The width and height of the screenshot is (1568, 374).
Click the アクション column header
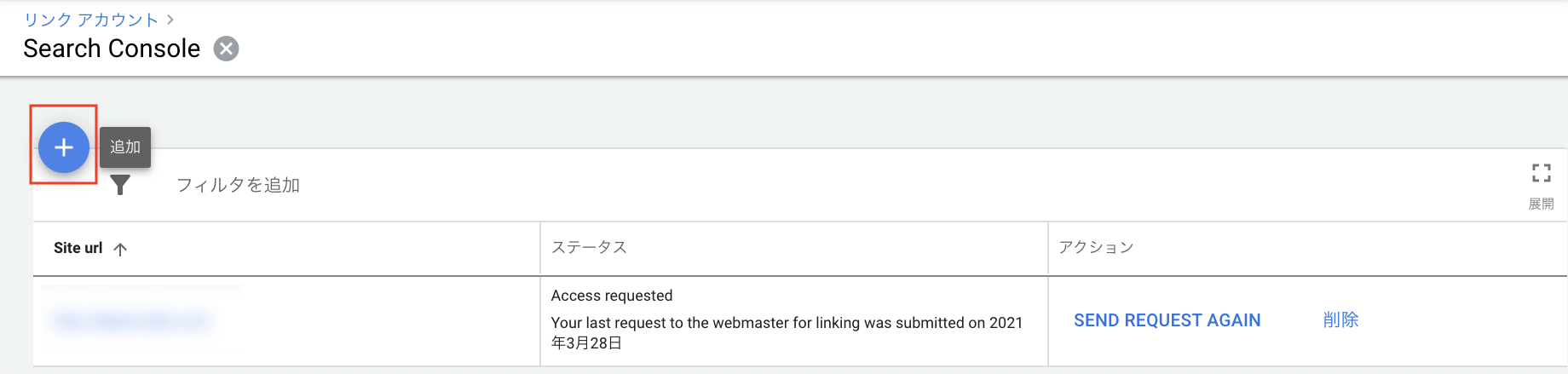(x=1096, y=247)
